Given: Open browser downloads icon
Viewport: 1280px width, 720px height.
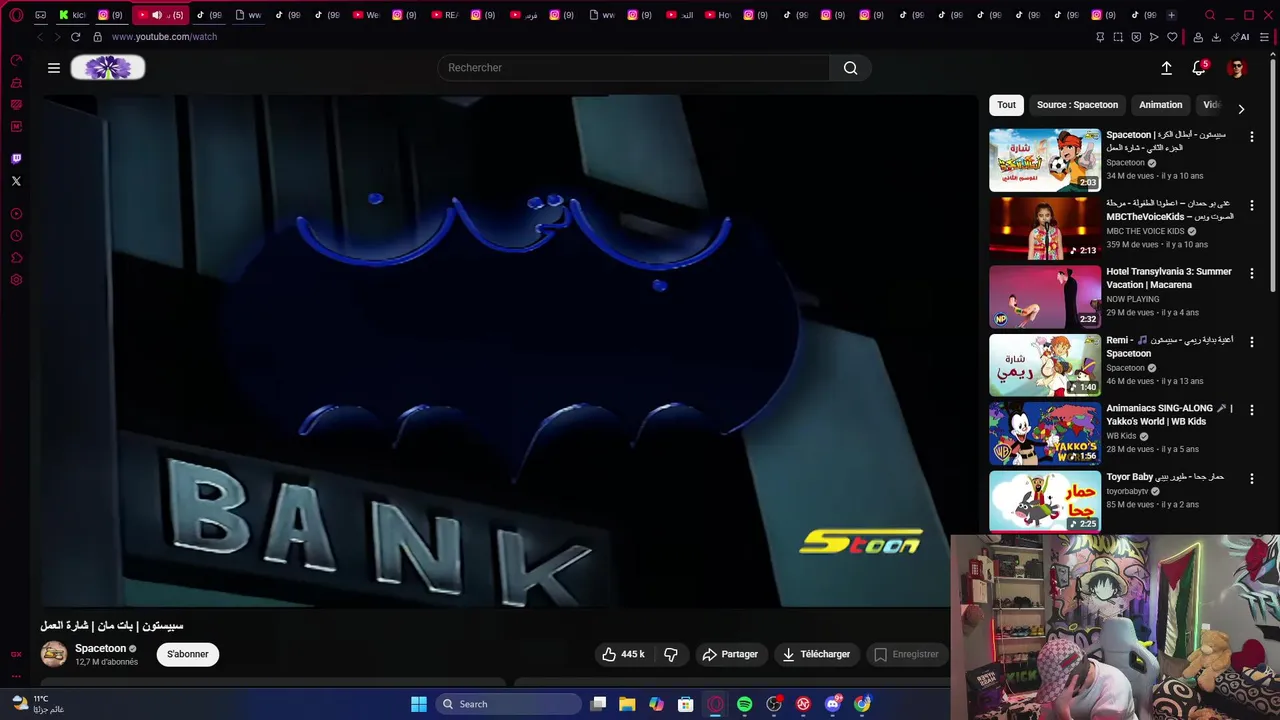Looking at the screenshot, I should click(x=1216, y=37).
